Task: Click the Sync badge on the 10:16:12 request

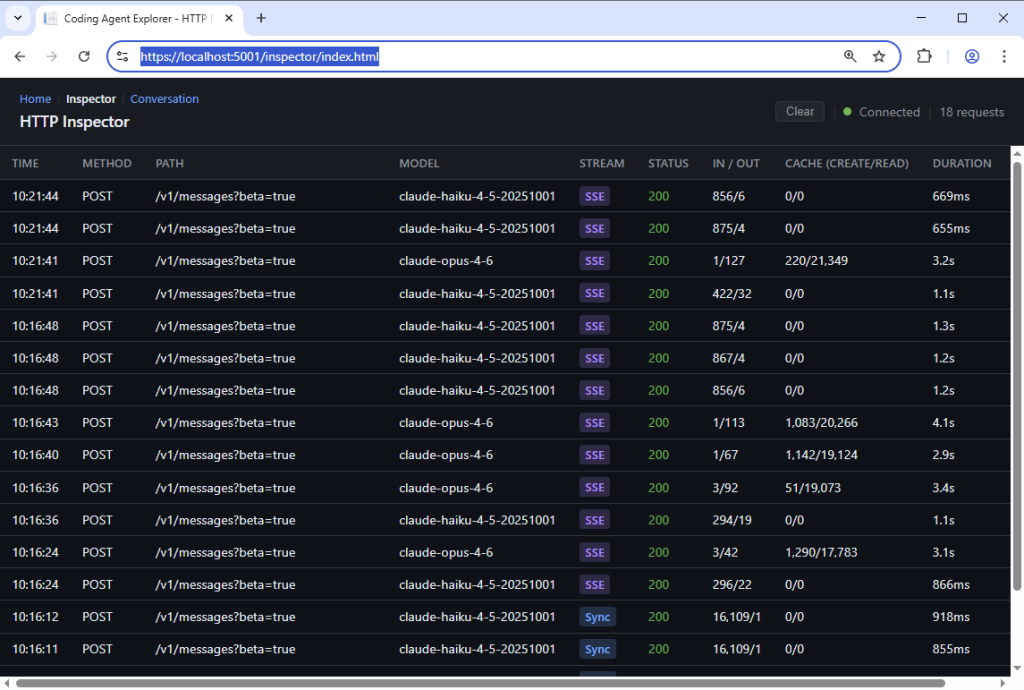Action: pos(597,617)
